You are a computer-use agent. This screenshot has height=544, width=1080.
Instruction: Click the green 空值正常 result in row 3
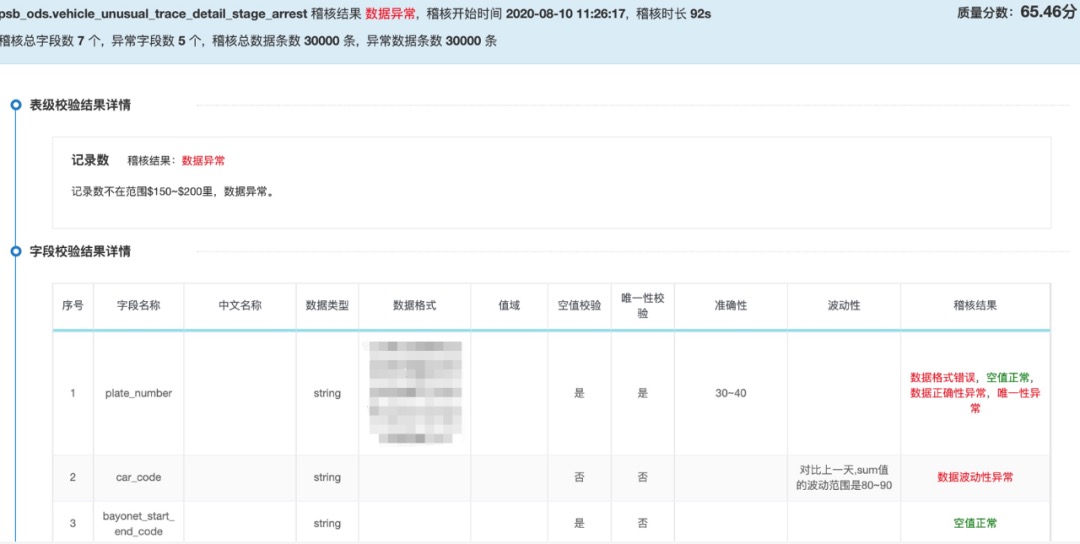tap(975, 523)
